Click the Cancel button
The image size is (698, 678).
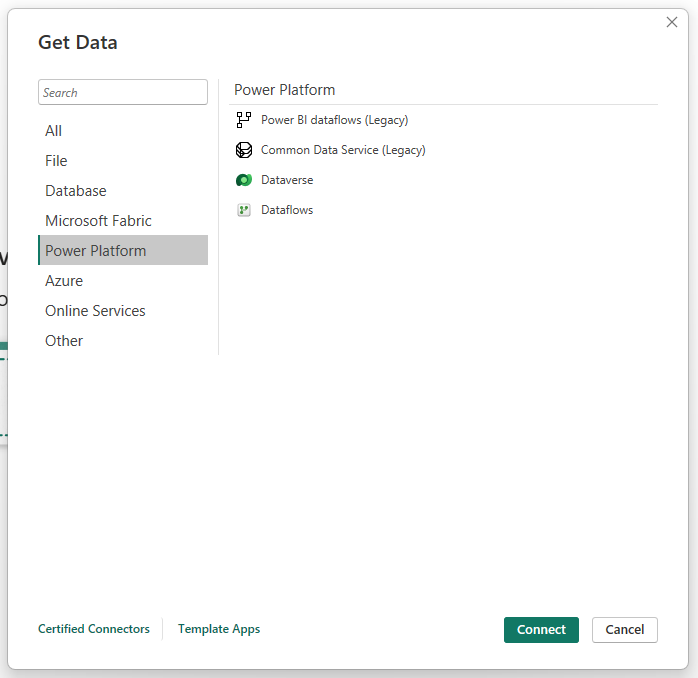coord(624,629)
